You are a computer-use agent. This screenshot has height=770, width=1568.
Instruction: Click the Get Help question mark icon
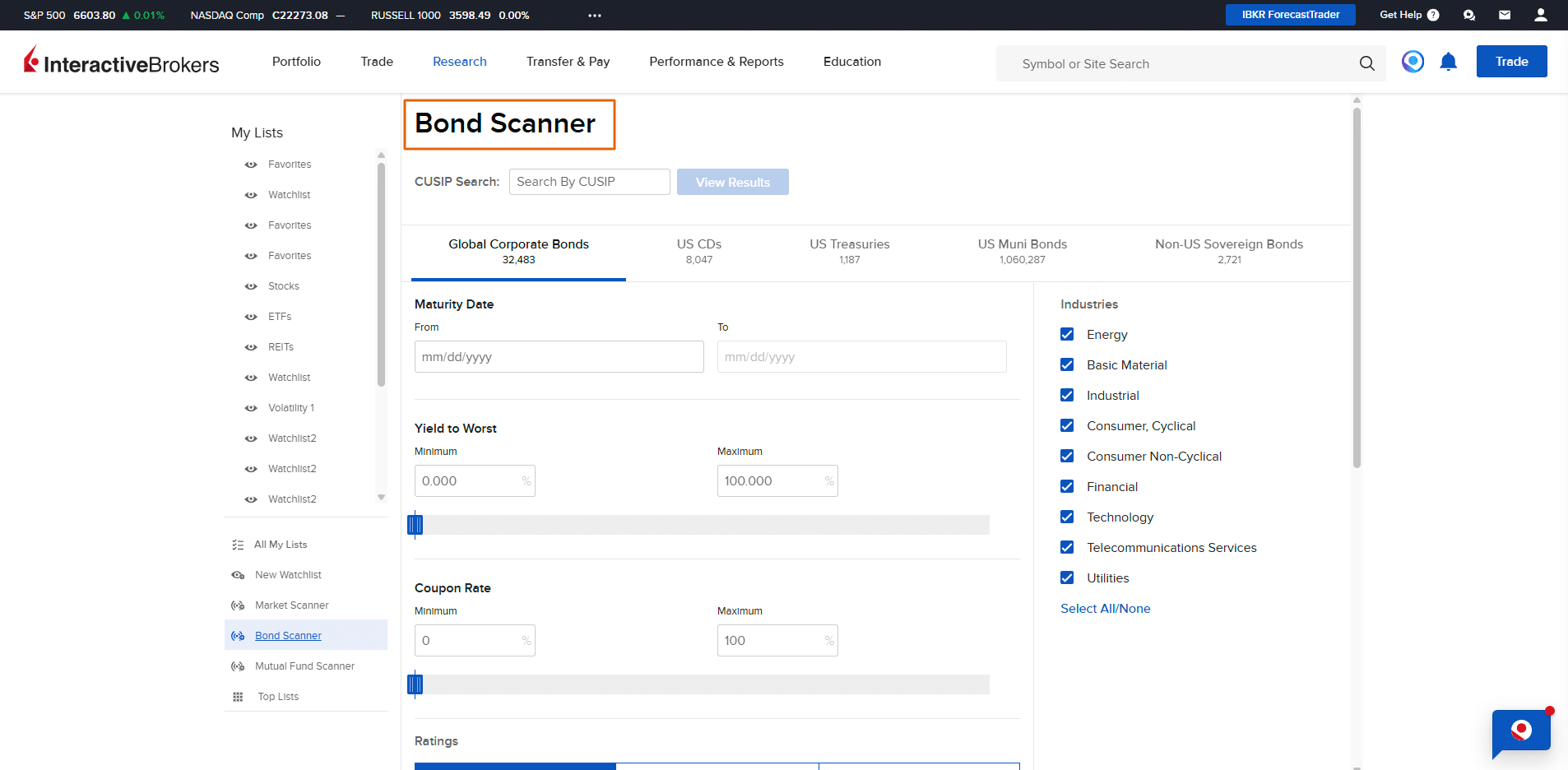1432,15
